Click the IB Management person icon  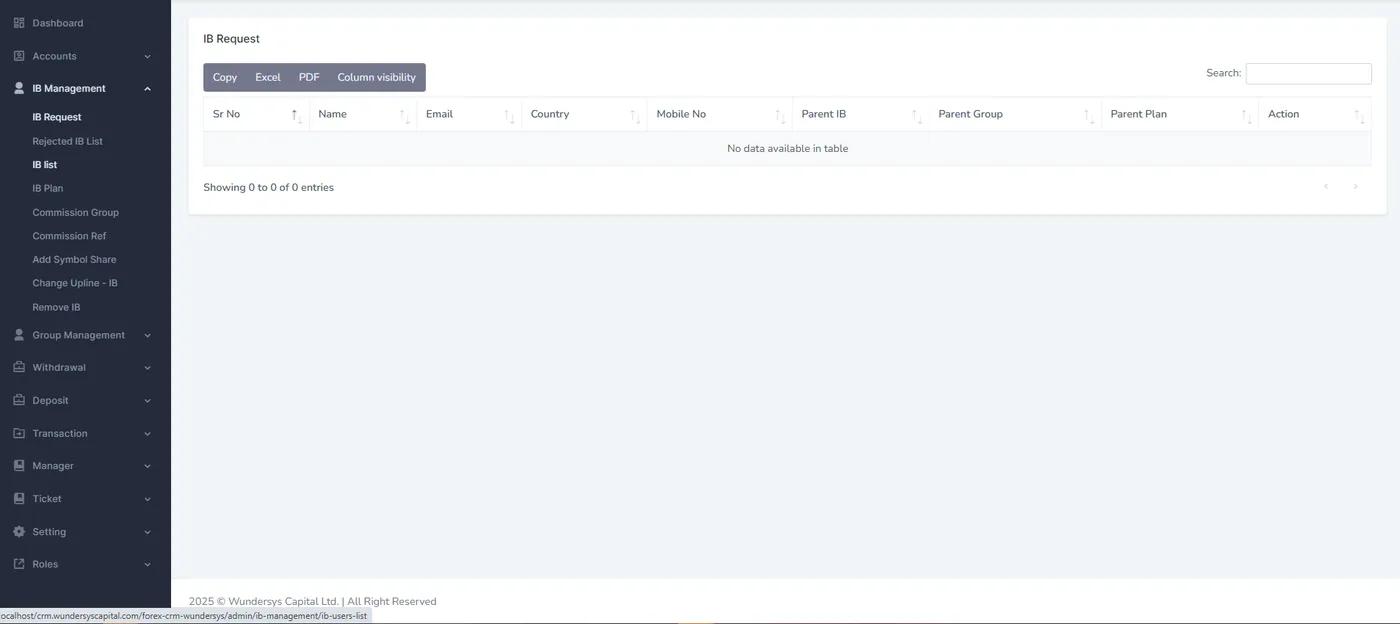coord(19,88)
